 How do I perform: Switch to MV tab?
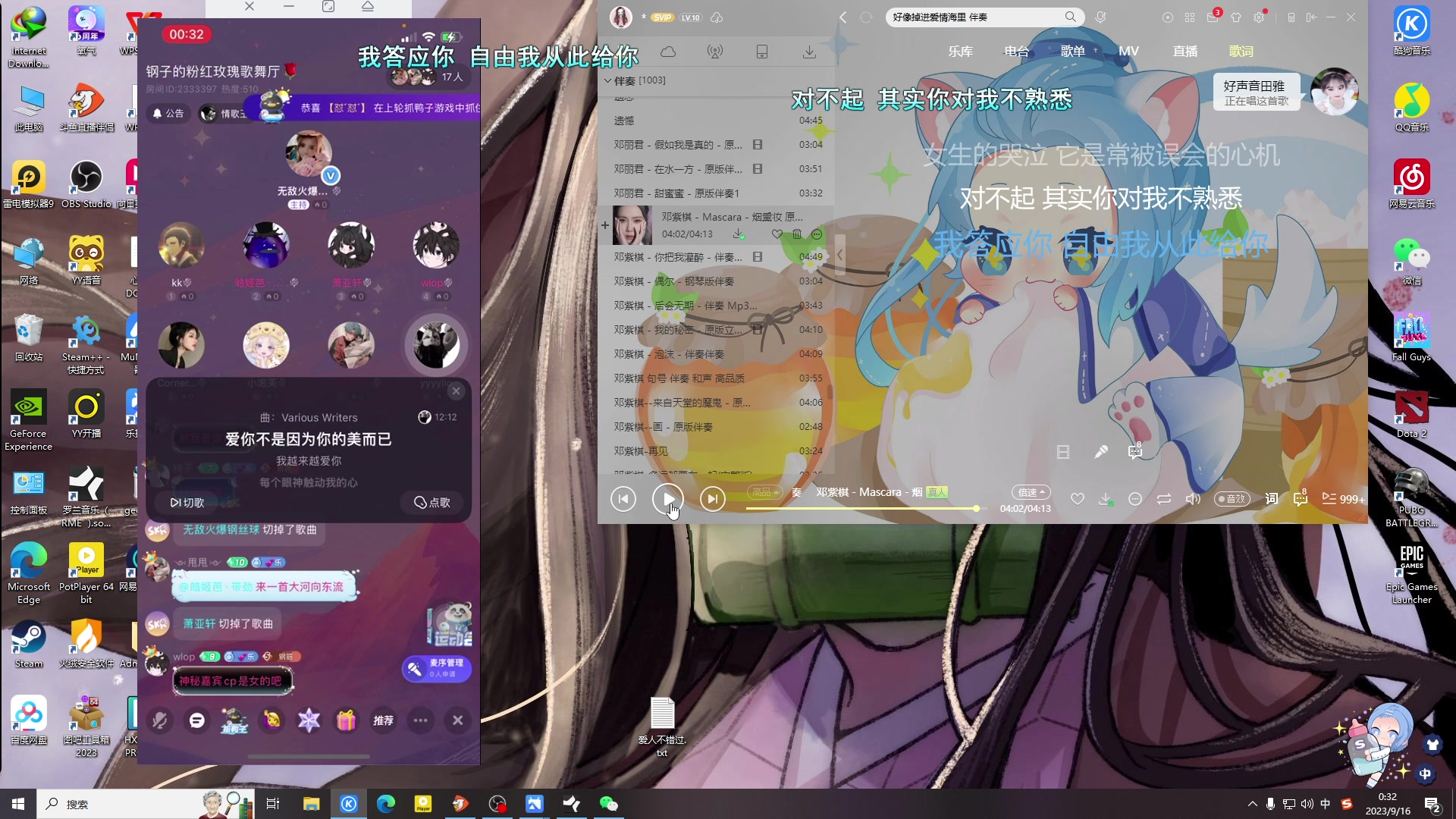(x=1128, y=52)
